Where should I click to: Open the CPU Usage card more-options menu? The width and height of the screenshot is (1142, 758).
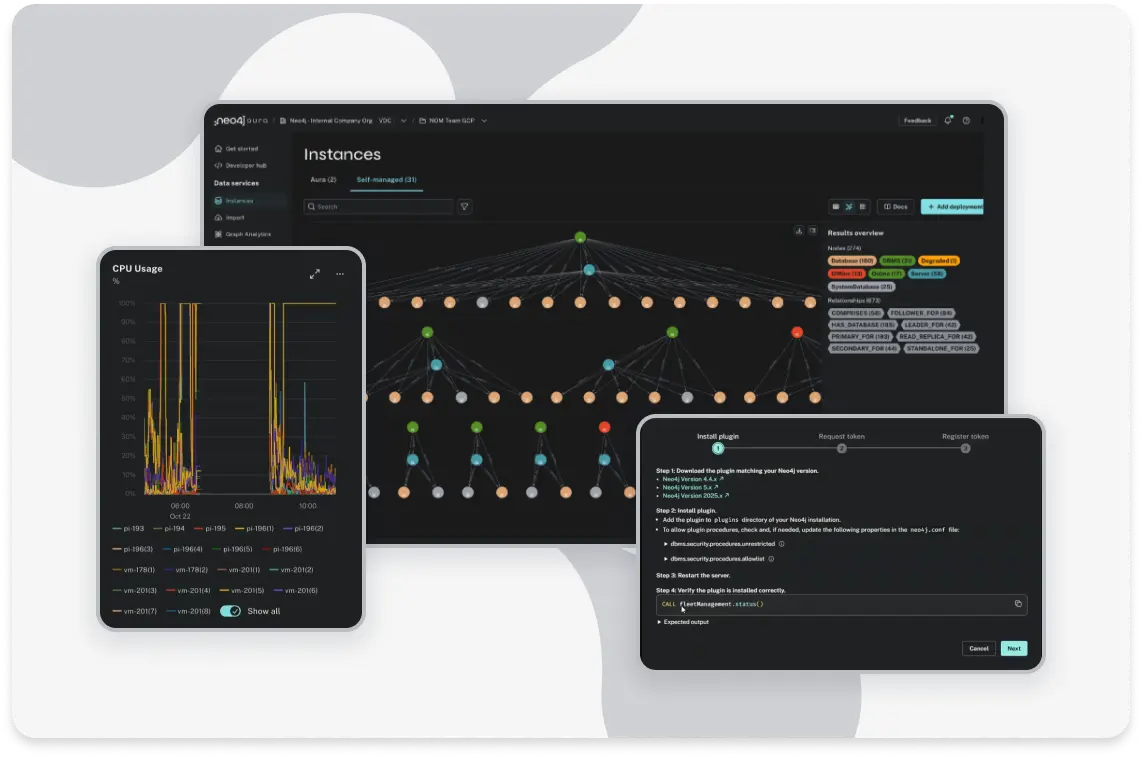click(340, 274)
